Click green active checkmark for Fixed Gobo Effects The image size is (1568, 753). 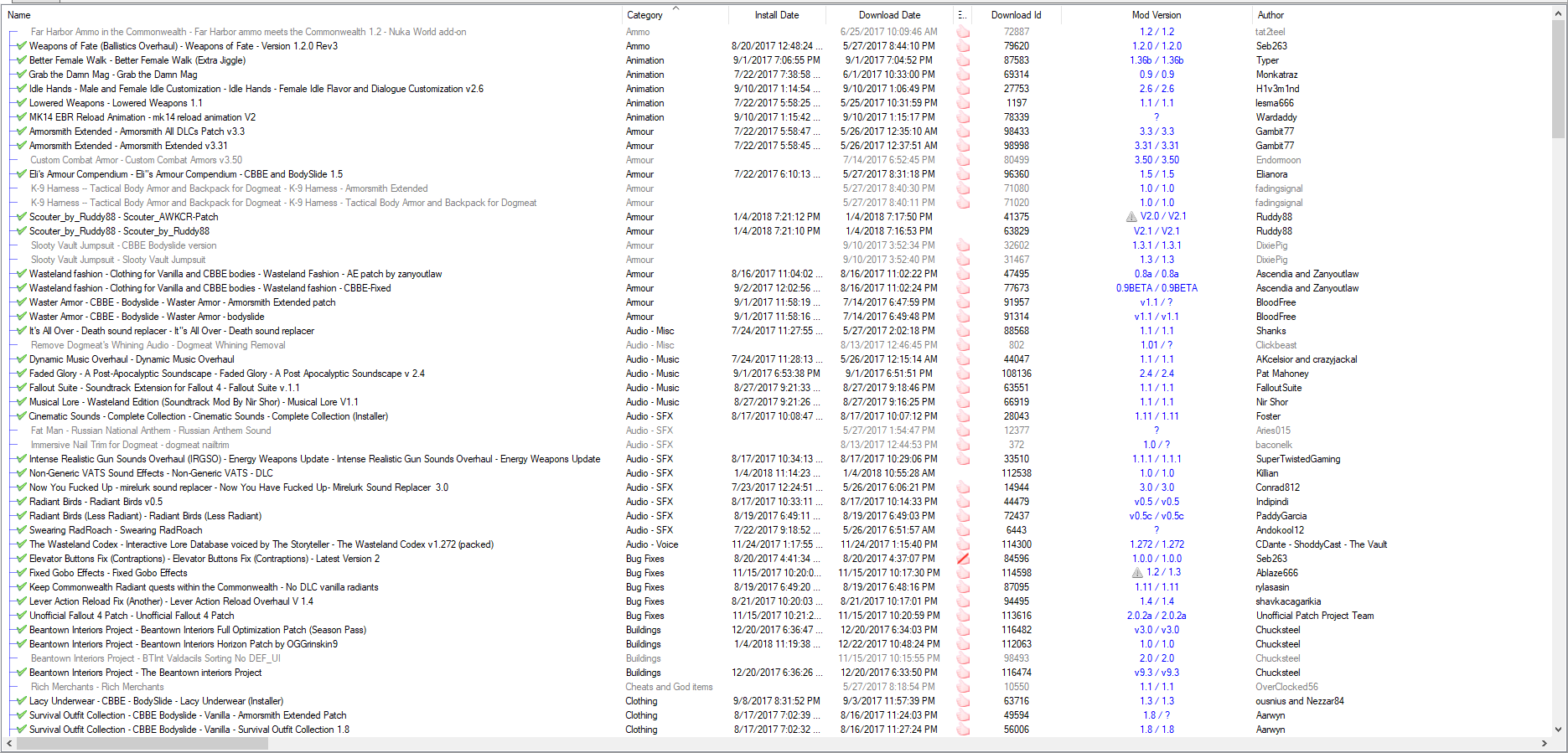coord(21,573)
